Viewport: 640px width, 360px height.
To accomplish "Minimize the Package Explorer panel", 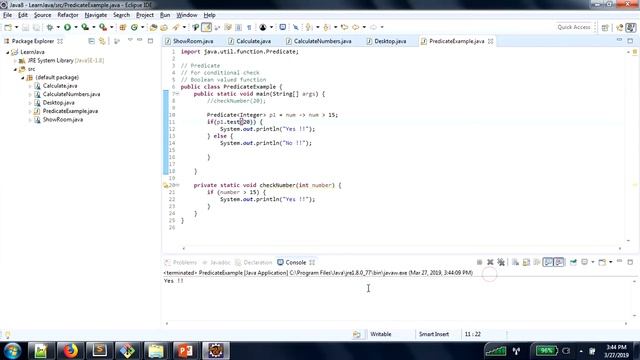I will (140, 40).
